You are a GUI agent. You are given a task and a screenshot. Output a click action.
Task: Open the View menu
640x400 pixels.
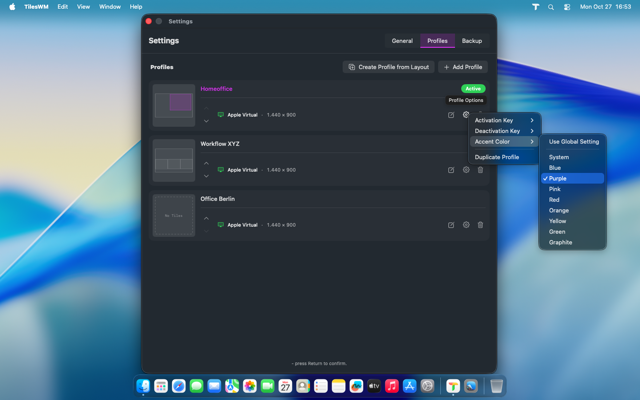[83, 7]
